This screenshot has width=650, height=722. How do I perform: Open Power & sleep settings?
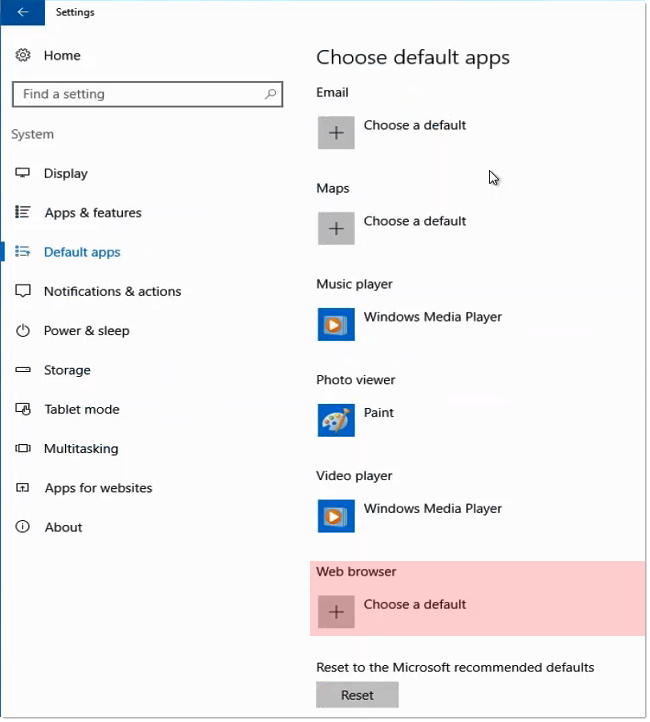86,331
